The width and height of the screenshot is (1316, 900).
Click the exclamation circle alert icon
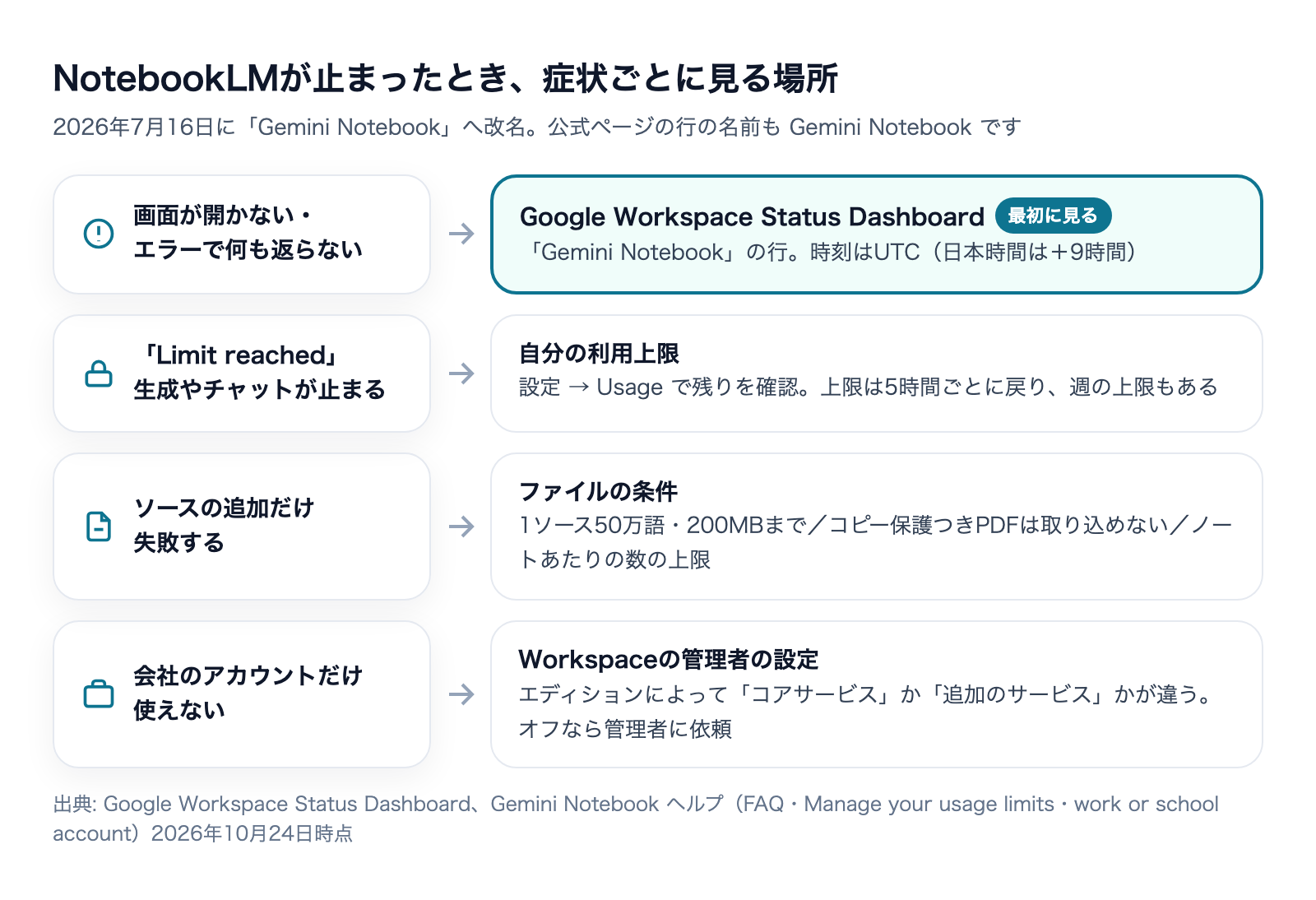coord(99,234)
